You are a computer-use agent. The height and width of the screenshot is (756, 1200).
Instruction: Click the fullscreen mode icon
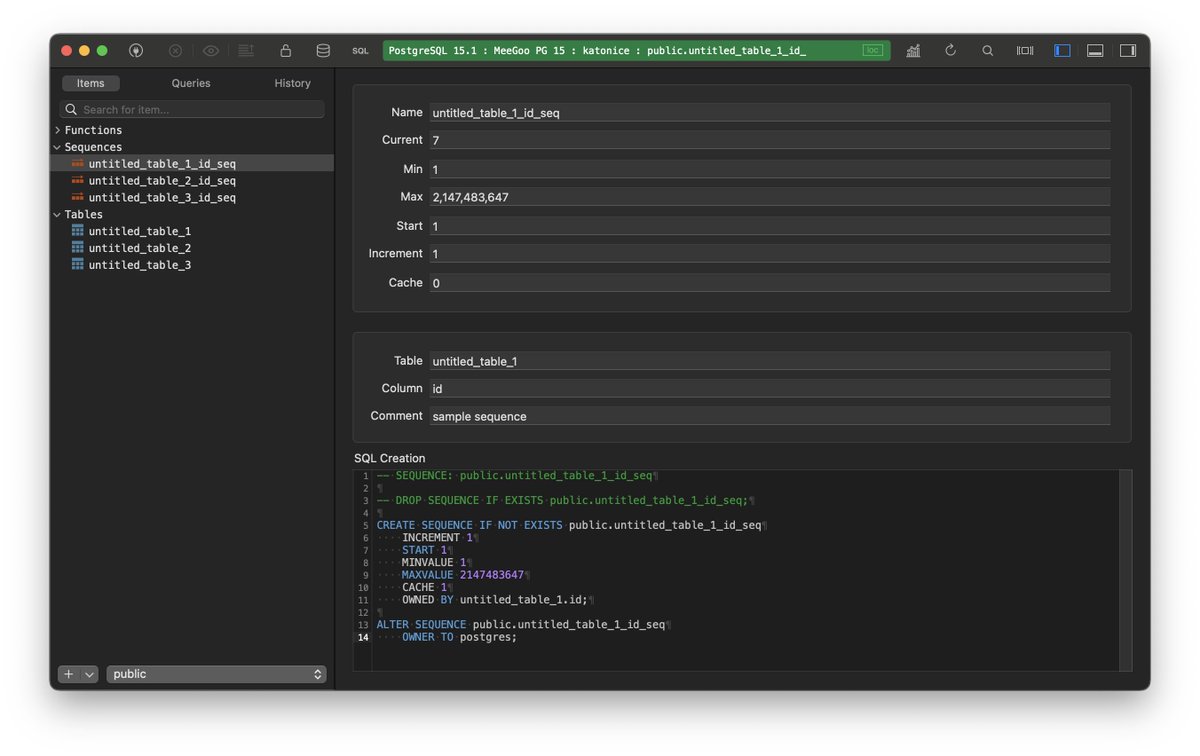point(1025,50)
